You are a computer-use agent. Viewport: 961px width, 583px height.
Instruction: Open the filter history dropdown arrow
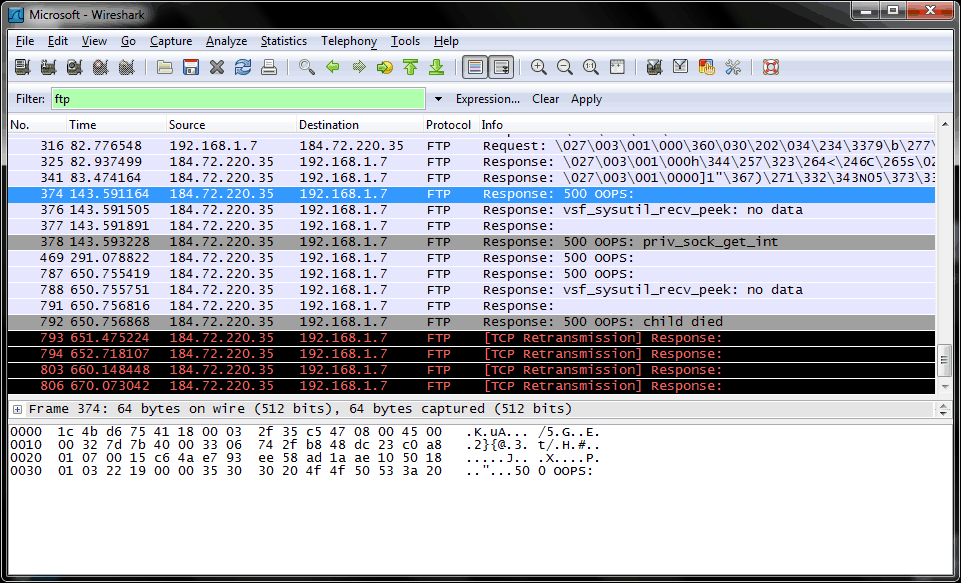[x=438, y=99]
